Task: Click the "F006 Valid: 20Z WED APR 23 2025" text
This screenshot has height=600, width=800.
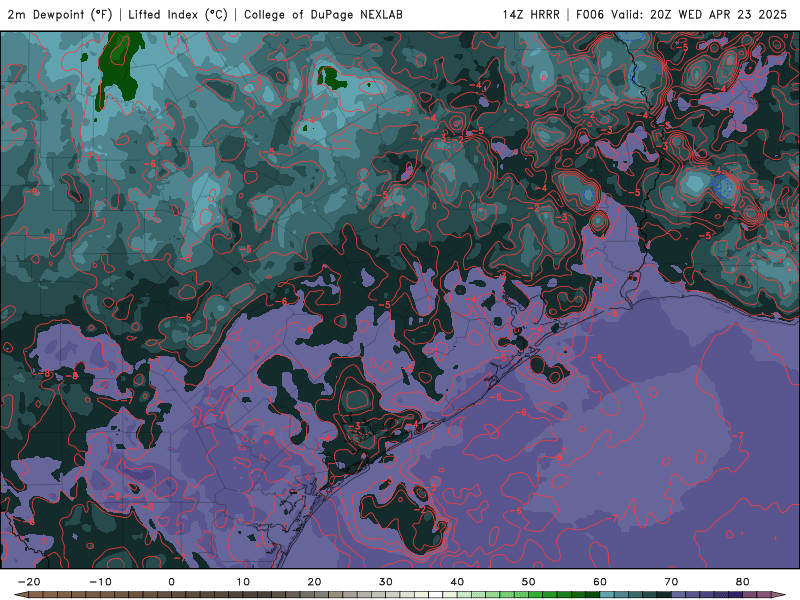Action: (682, 15)
